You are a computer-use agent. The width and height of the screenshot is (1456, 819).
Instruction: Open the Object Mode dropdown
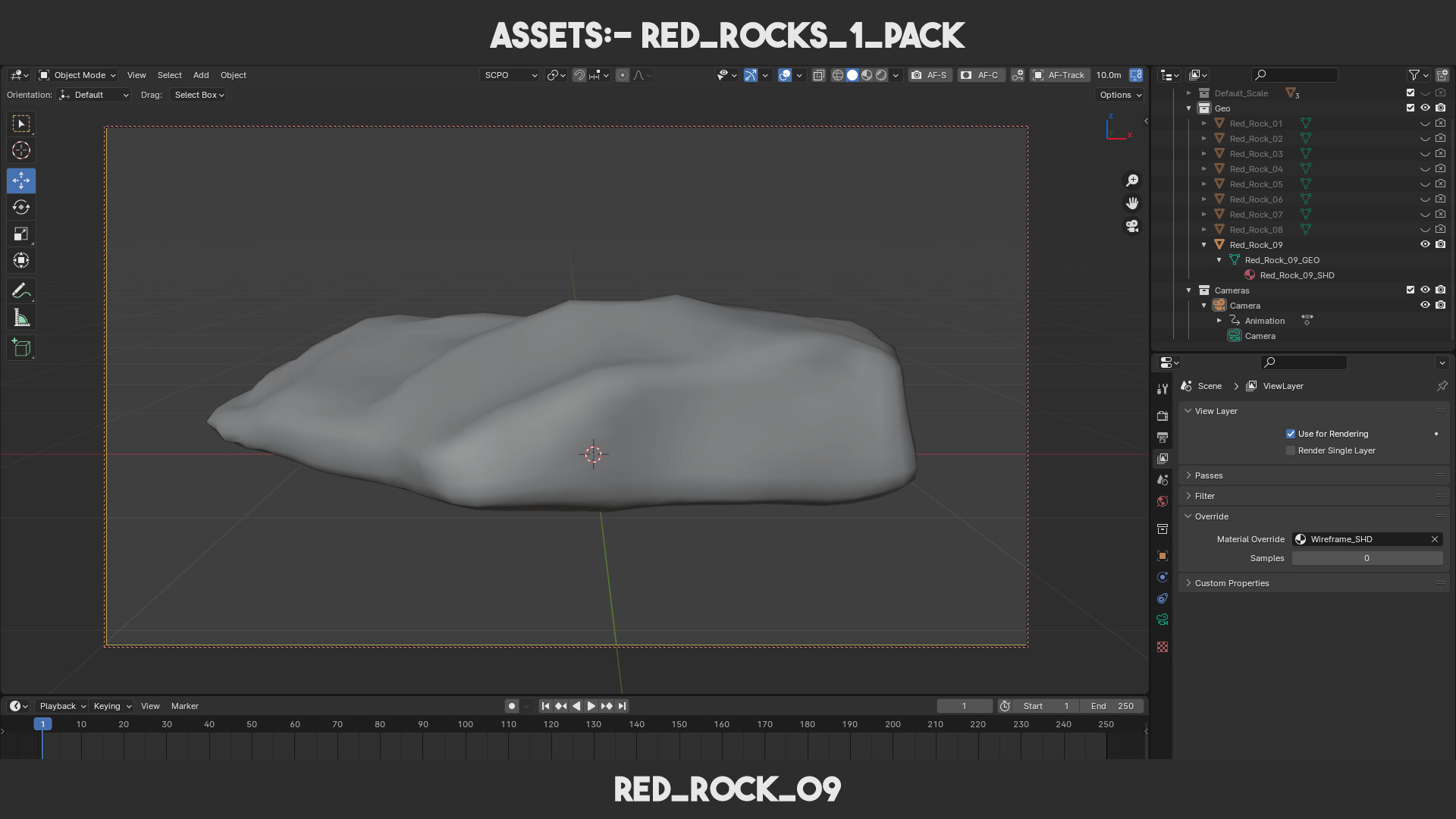(x=77, y=75)
